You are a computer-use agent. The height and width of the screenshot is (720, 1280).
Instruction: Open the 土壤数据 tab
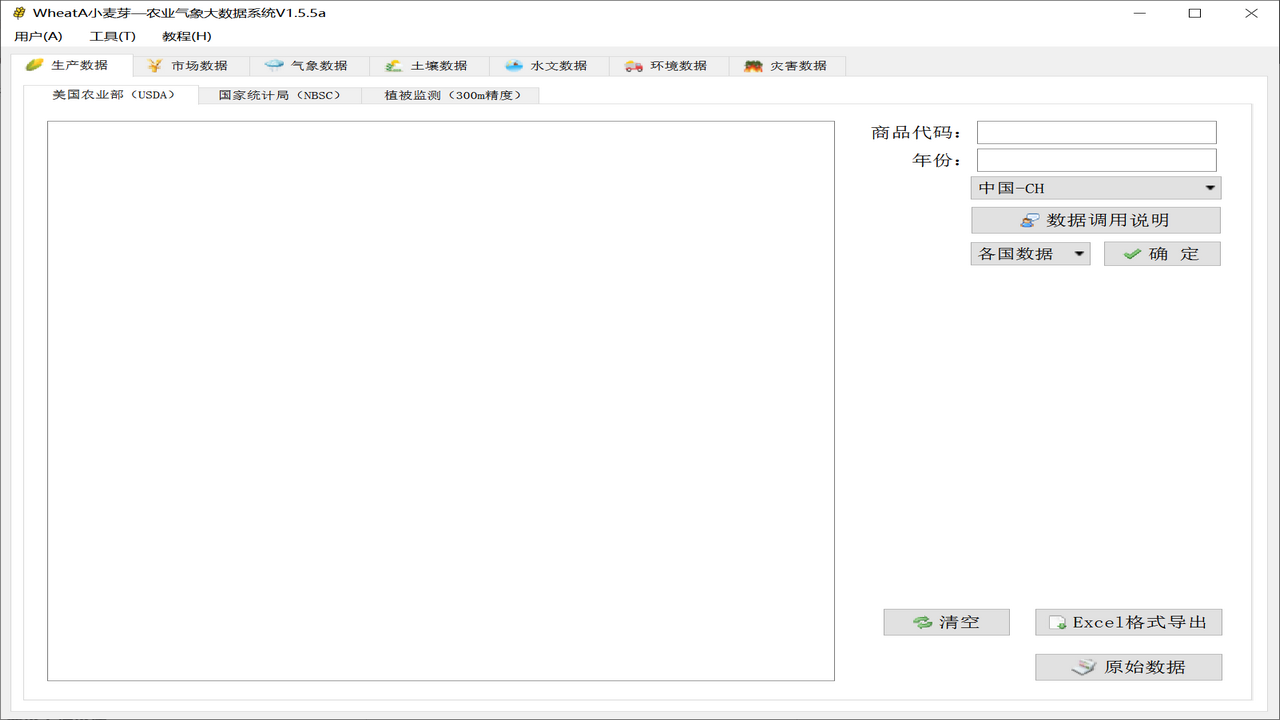[x=429, y=66]
